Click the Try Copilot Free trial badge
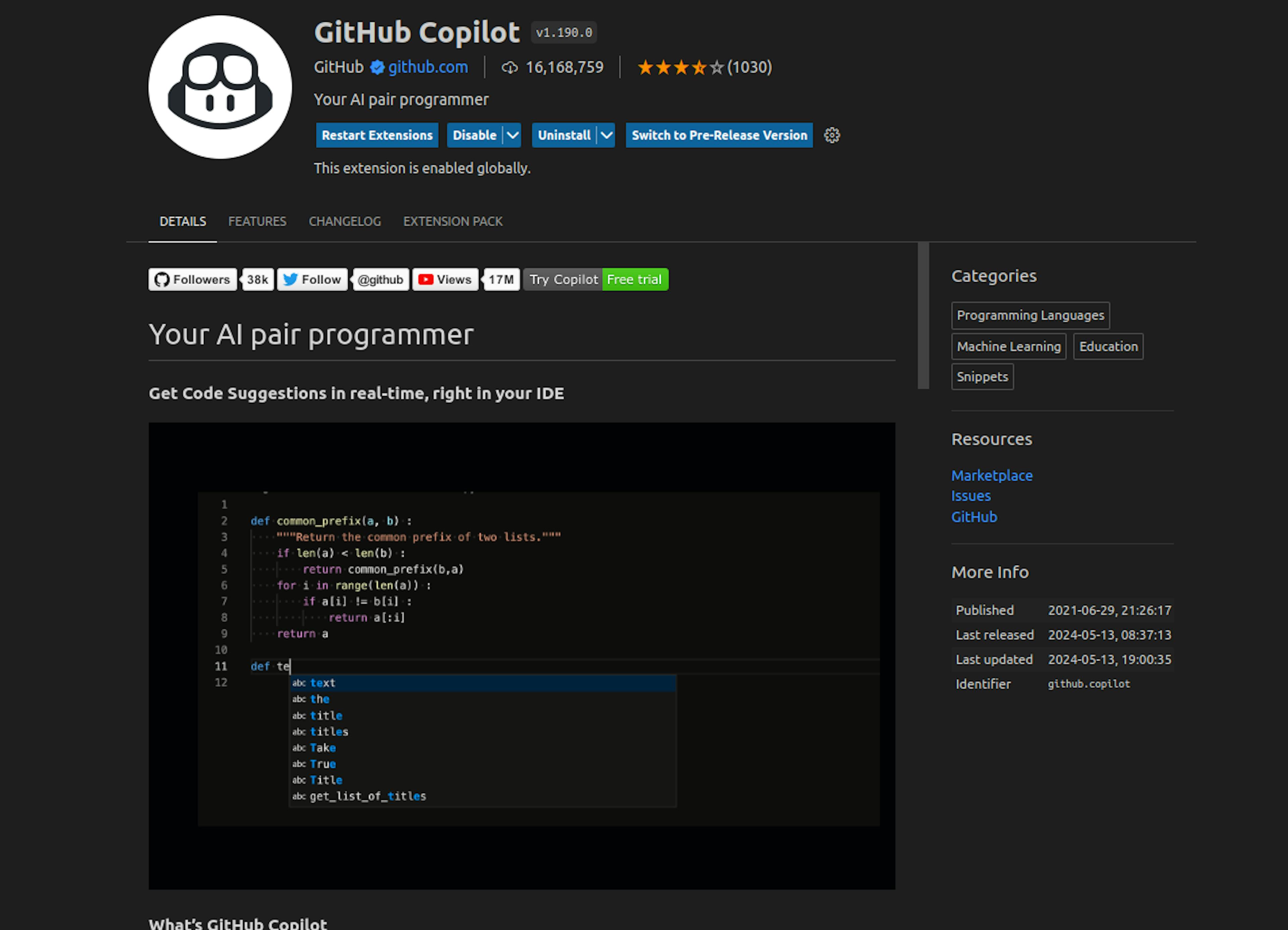Image resolution: width=1288 pixels, height=930 pixels. coord(596,279)
